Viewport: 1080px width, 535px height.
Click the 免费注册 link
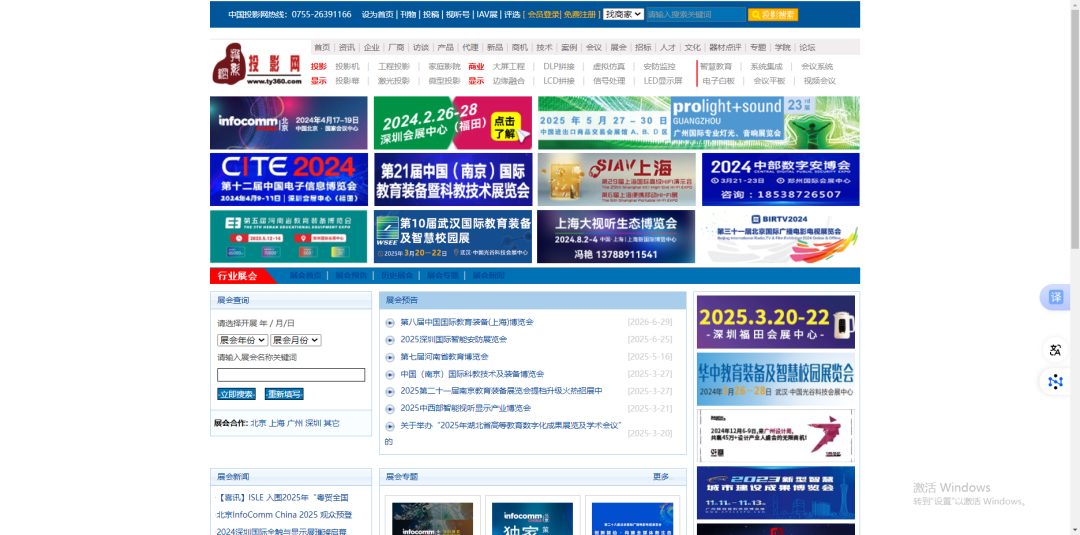pyautogui.click(x=580, y=14)
